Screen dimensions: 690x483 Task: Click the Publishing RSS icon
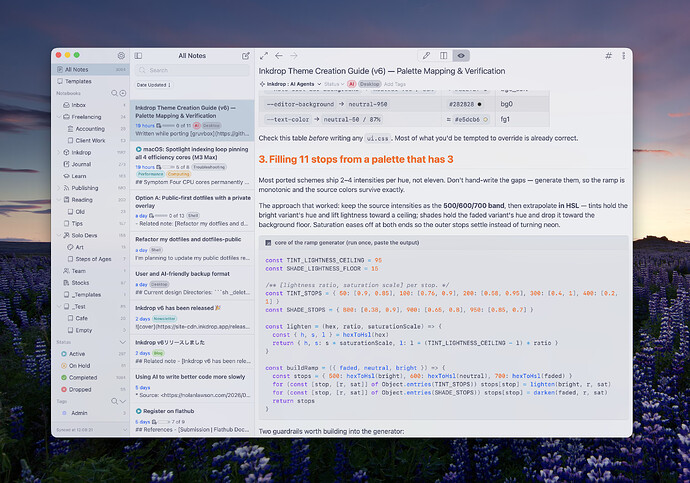click(66, 188)
